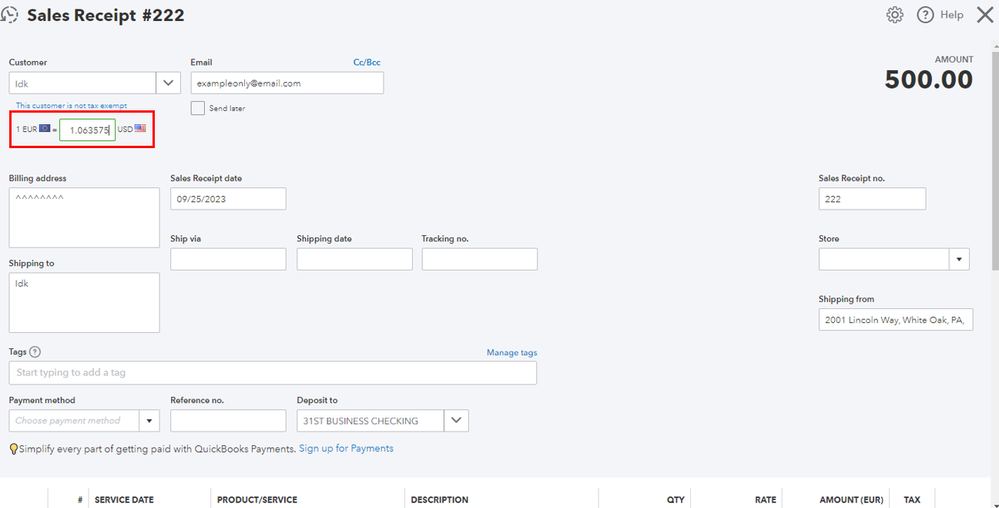Expand the Deposit to account dropdown
Viewport: 999px width, 508px height.
pyautogui.click(x=456, y=421)
